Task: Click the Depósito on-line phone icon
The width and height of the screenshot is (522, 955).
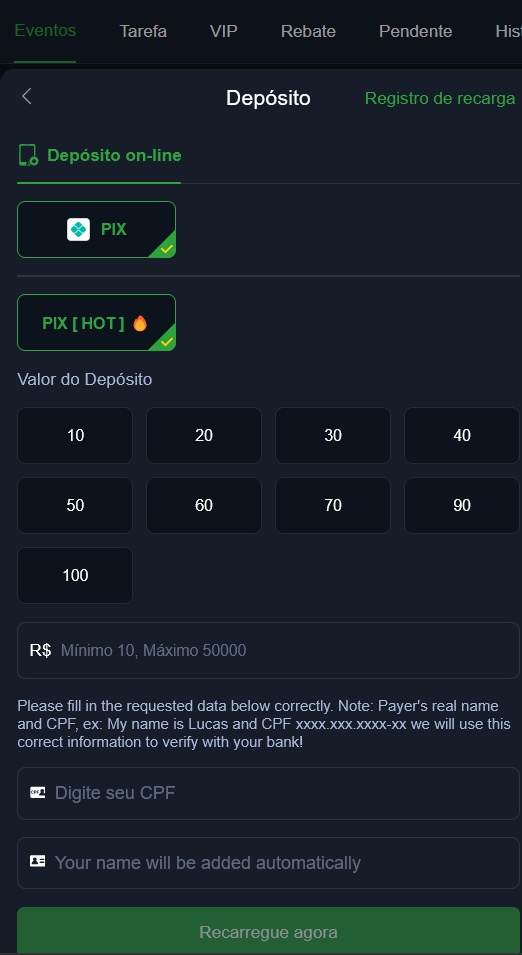Action: tap(28, 155)
